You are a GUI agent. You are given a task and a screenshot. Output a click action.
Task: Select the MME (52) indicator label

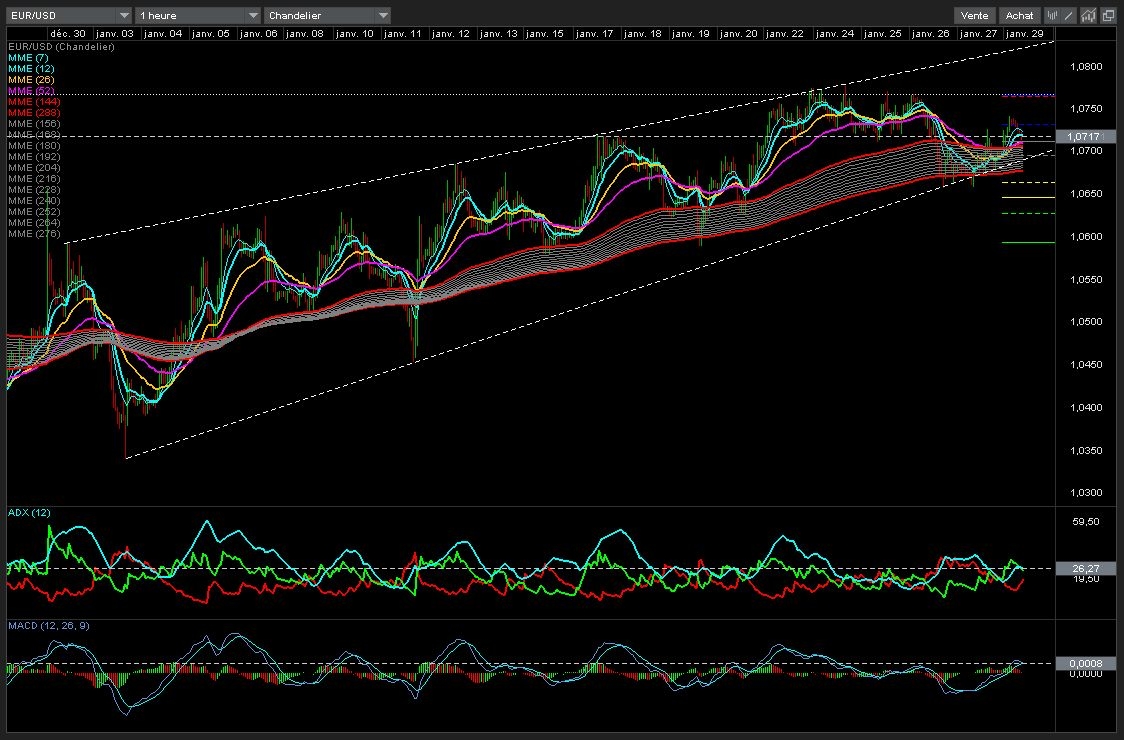pyautogui.click(x=31, y=91)
